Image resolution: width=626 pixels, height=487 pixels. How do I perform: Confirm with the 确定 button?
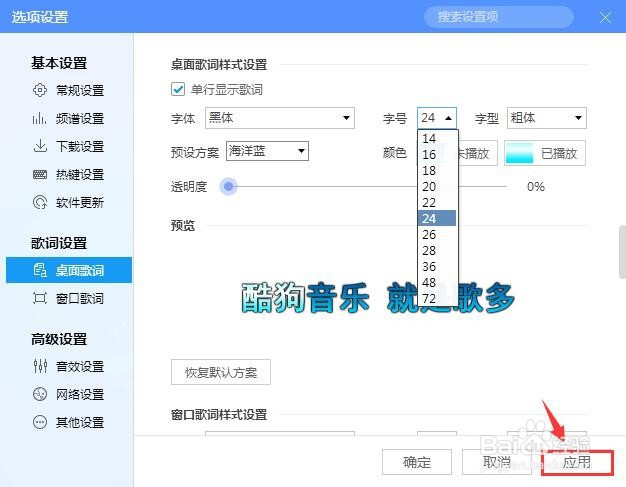pyautogui.click(x=417, y=462)
